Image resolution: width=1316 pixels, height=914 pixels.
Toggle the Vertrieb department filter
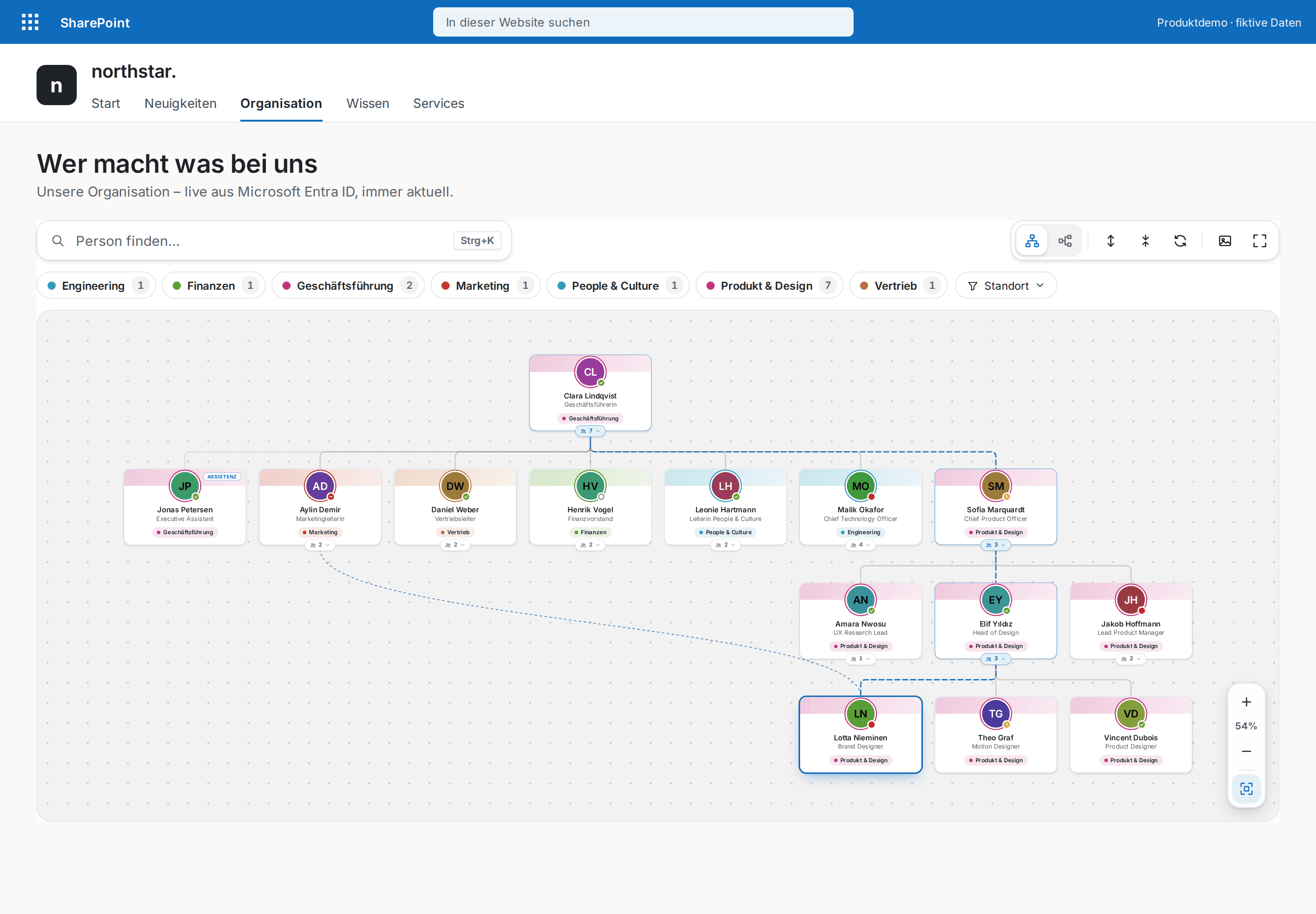(898, 285)
